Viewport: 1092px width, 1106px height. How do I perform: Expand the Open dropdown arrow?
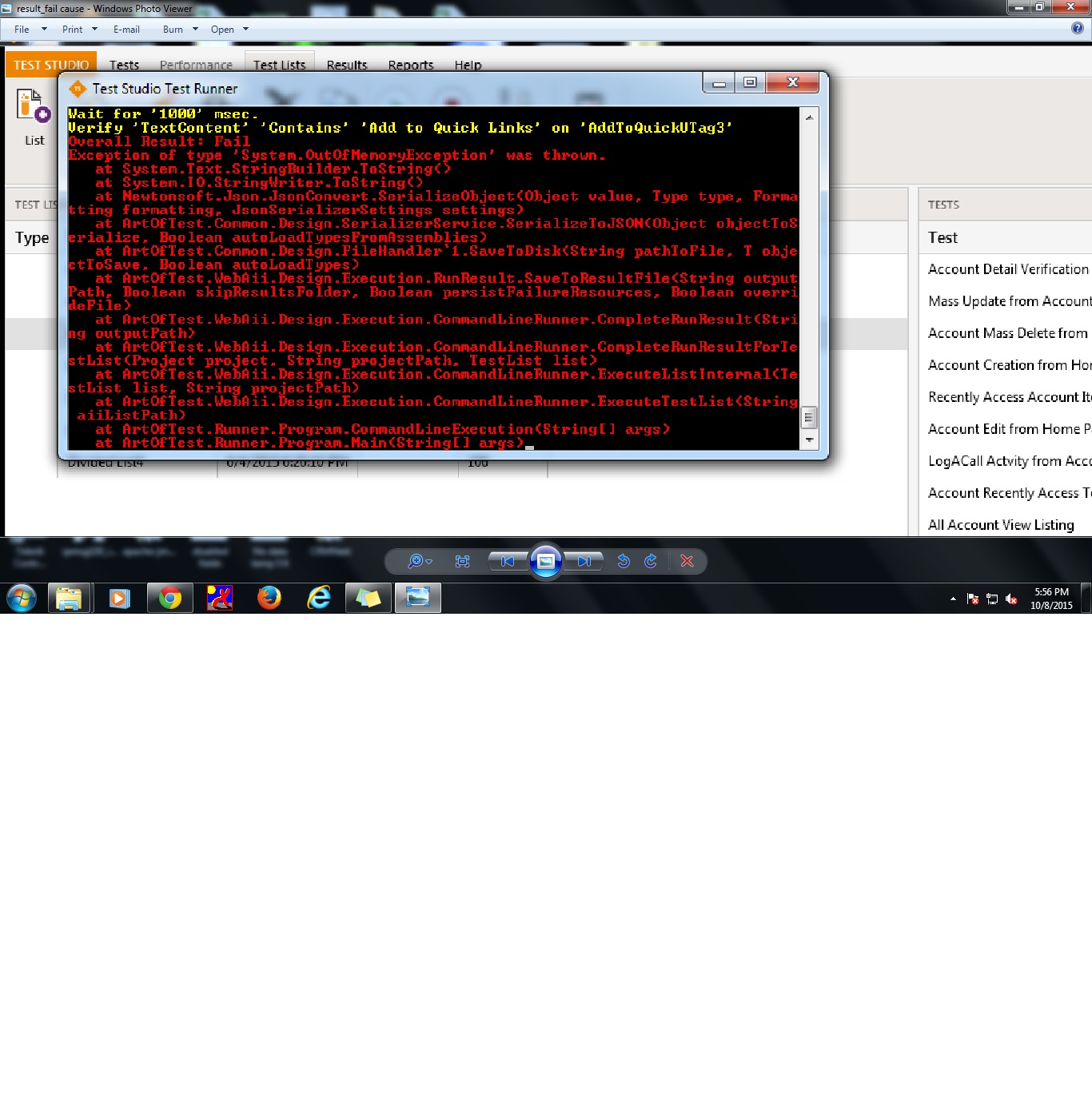pyautogui.click(x=245, y=30)
